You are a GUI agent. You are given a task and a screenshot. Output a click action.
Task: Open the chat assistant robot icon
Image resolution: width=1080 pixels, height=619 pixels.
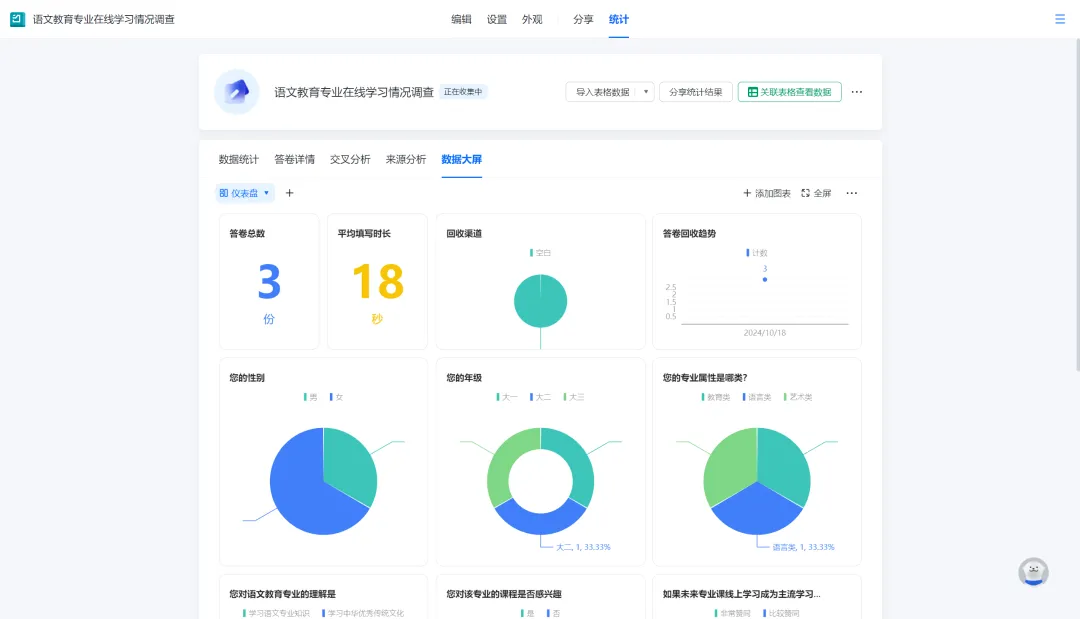pos(1033,571)
